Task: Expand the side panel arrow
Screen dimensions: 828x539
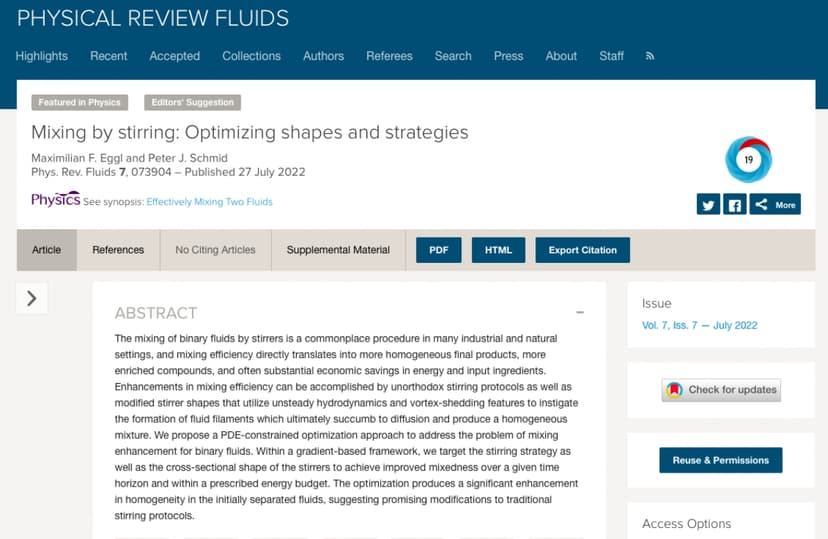Action: point(32,297)
